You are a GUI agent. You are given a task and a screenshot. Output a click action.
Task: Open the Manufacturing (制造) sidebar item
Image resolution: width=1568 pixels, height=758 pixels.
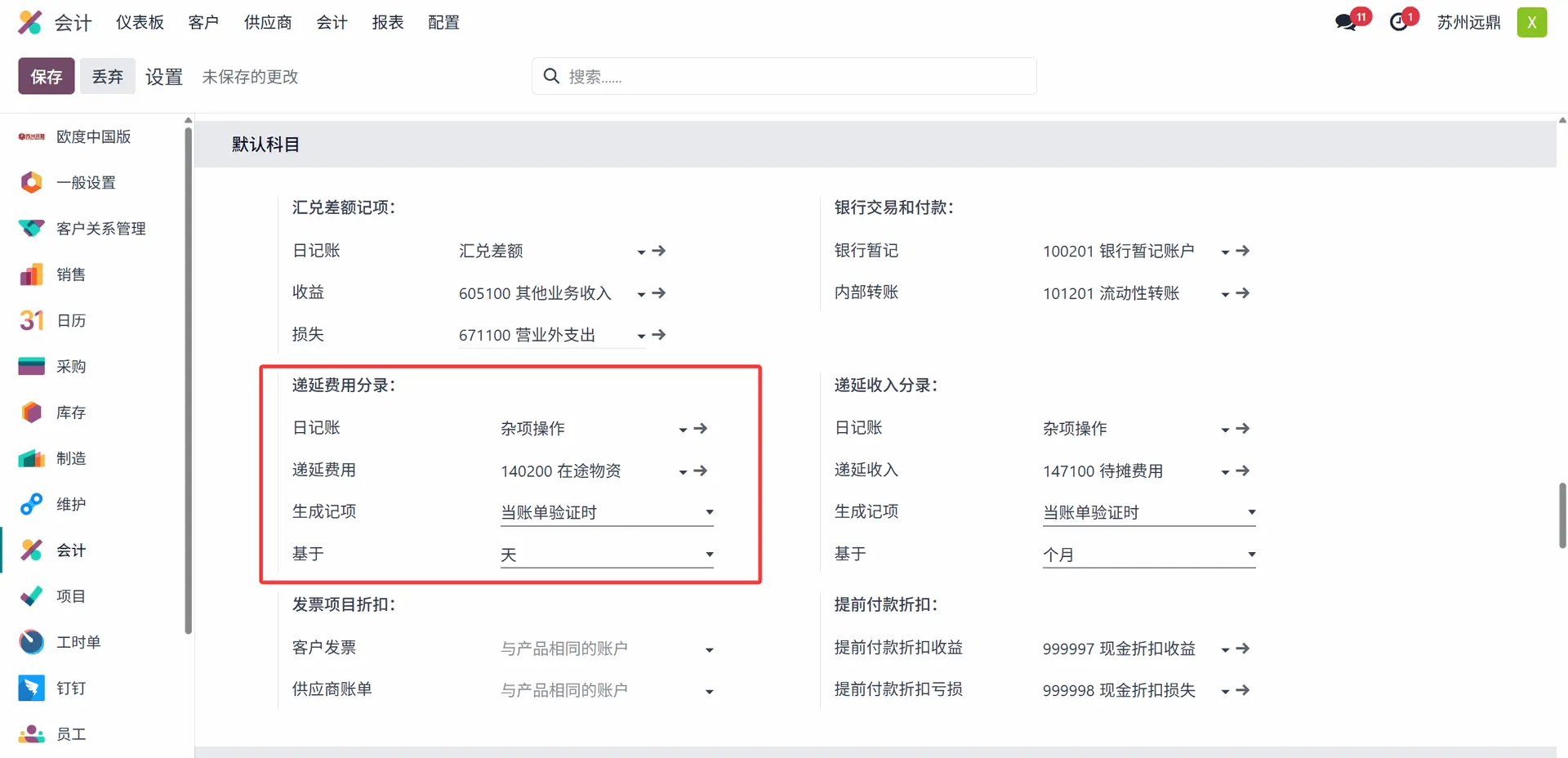click(x=71, y=458)
